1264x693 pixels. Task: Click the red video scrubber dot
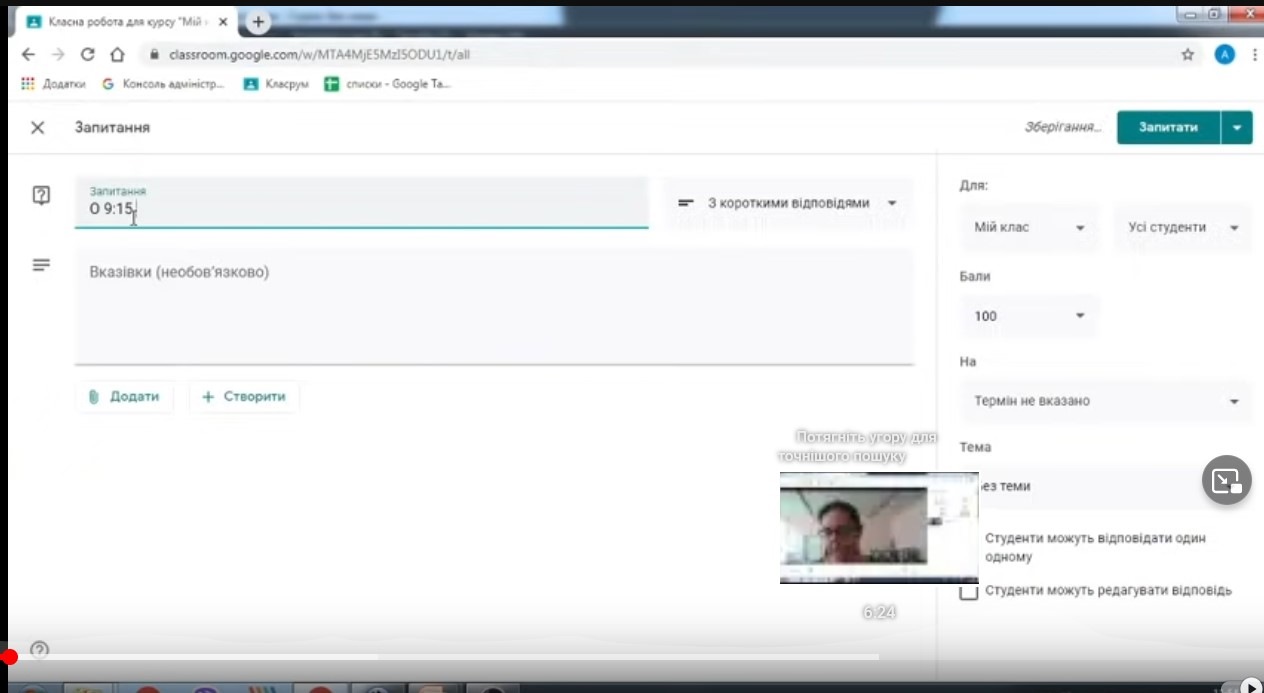click(9, 657)
